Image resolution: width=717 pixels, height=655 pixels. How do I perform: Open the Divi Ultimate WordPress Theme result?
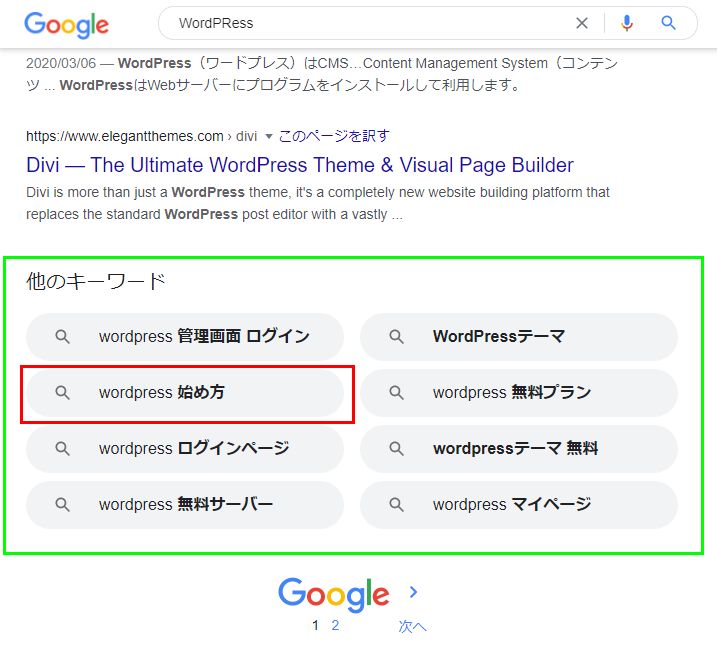(300, 165)
